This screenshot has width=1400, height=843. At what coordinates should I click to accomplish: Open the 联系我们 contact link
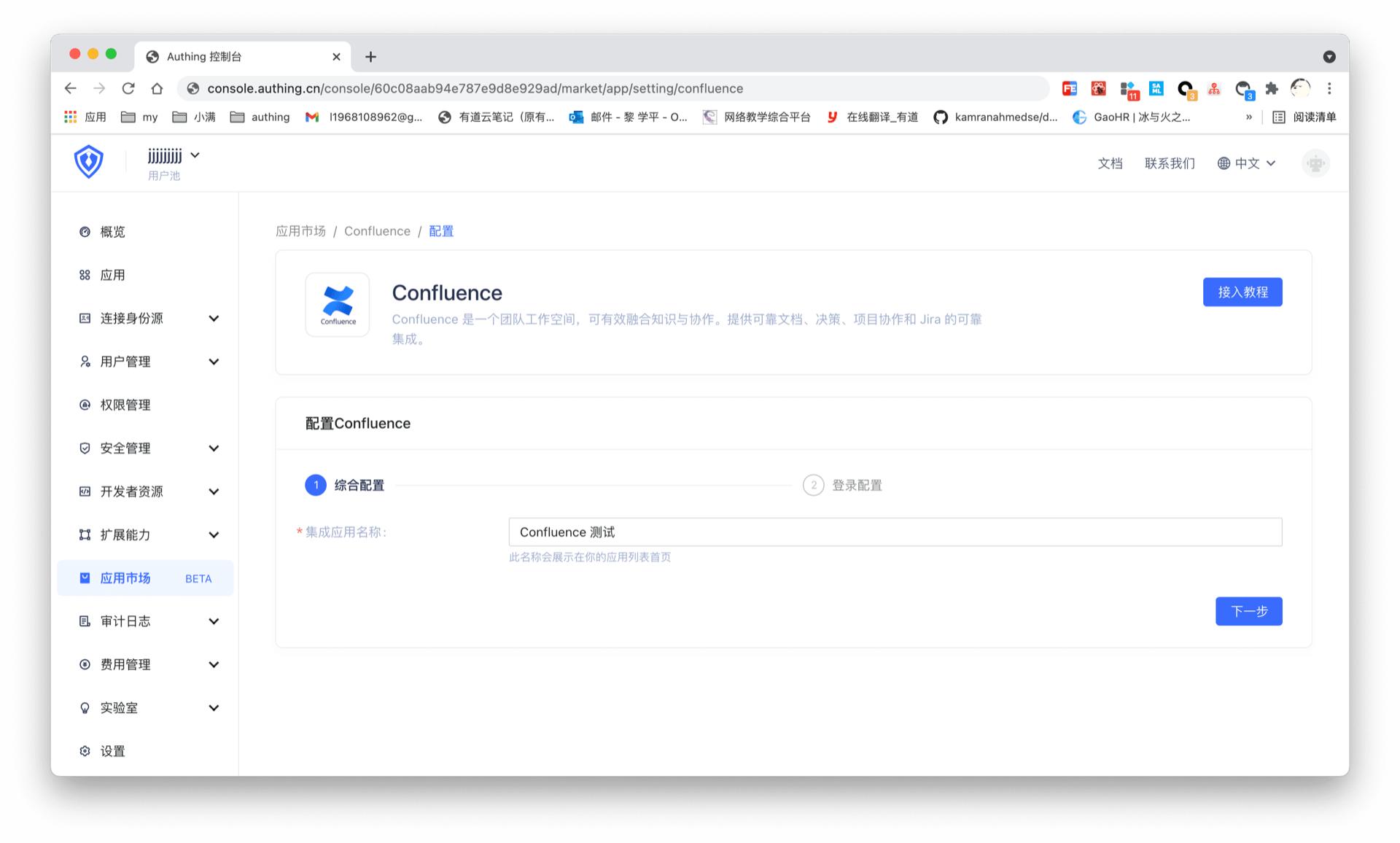tap(1170, 163)
